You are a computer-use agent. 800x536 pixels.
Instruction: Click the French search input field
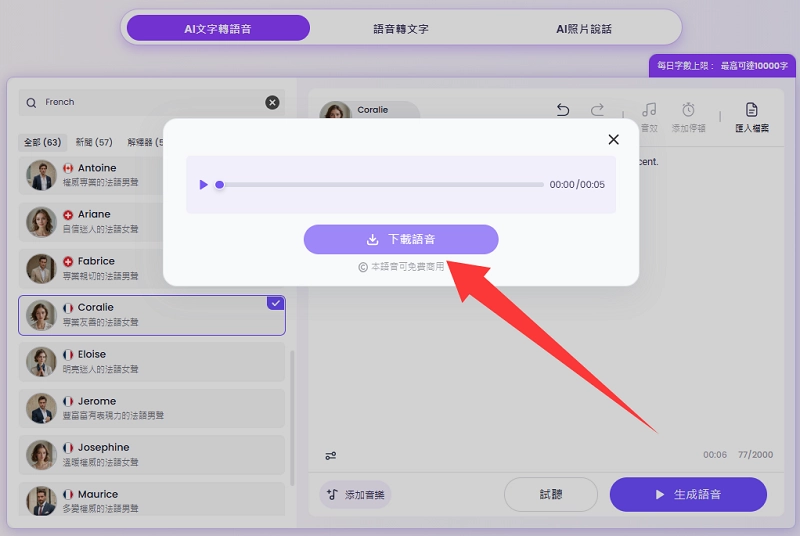[152, 103]
